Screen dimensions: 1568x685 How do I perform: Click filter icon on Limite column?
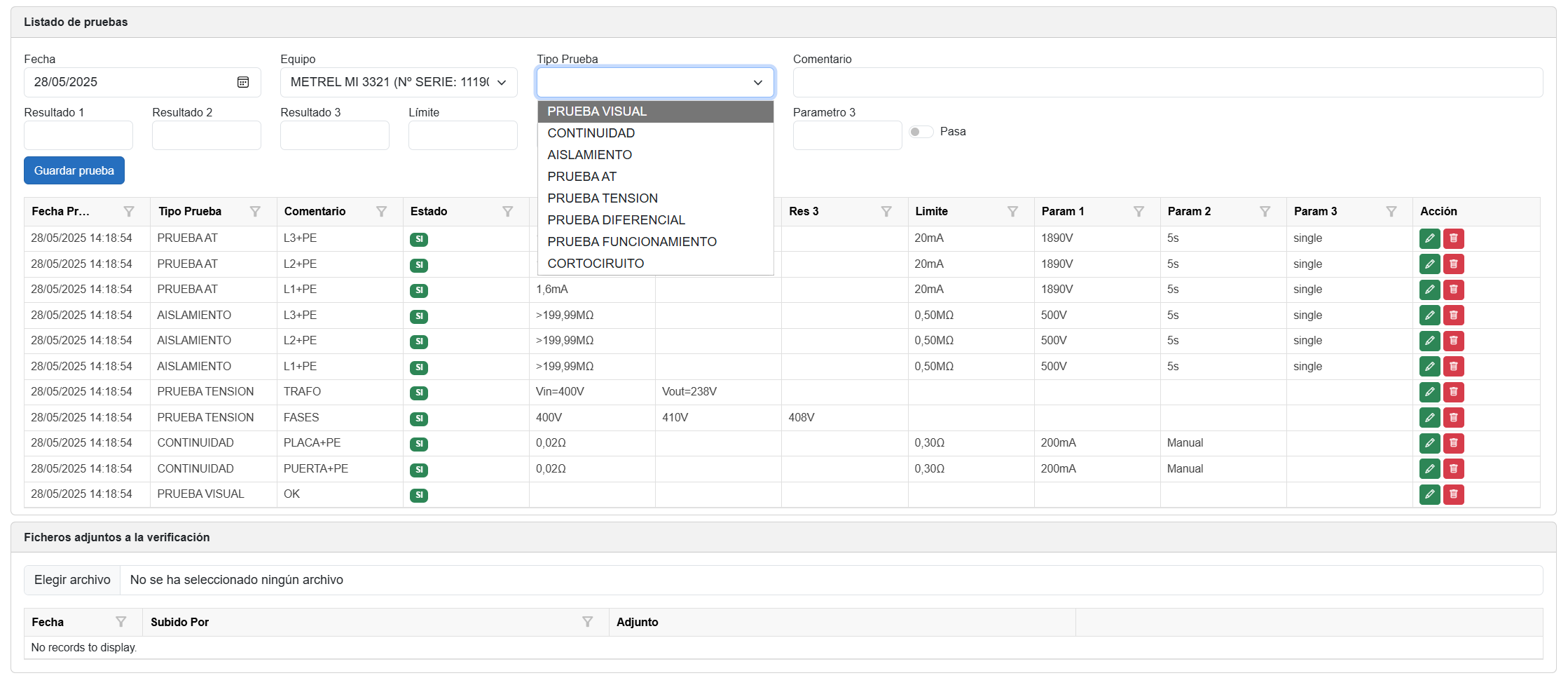click(x=1012, y=212)
